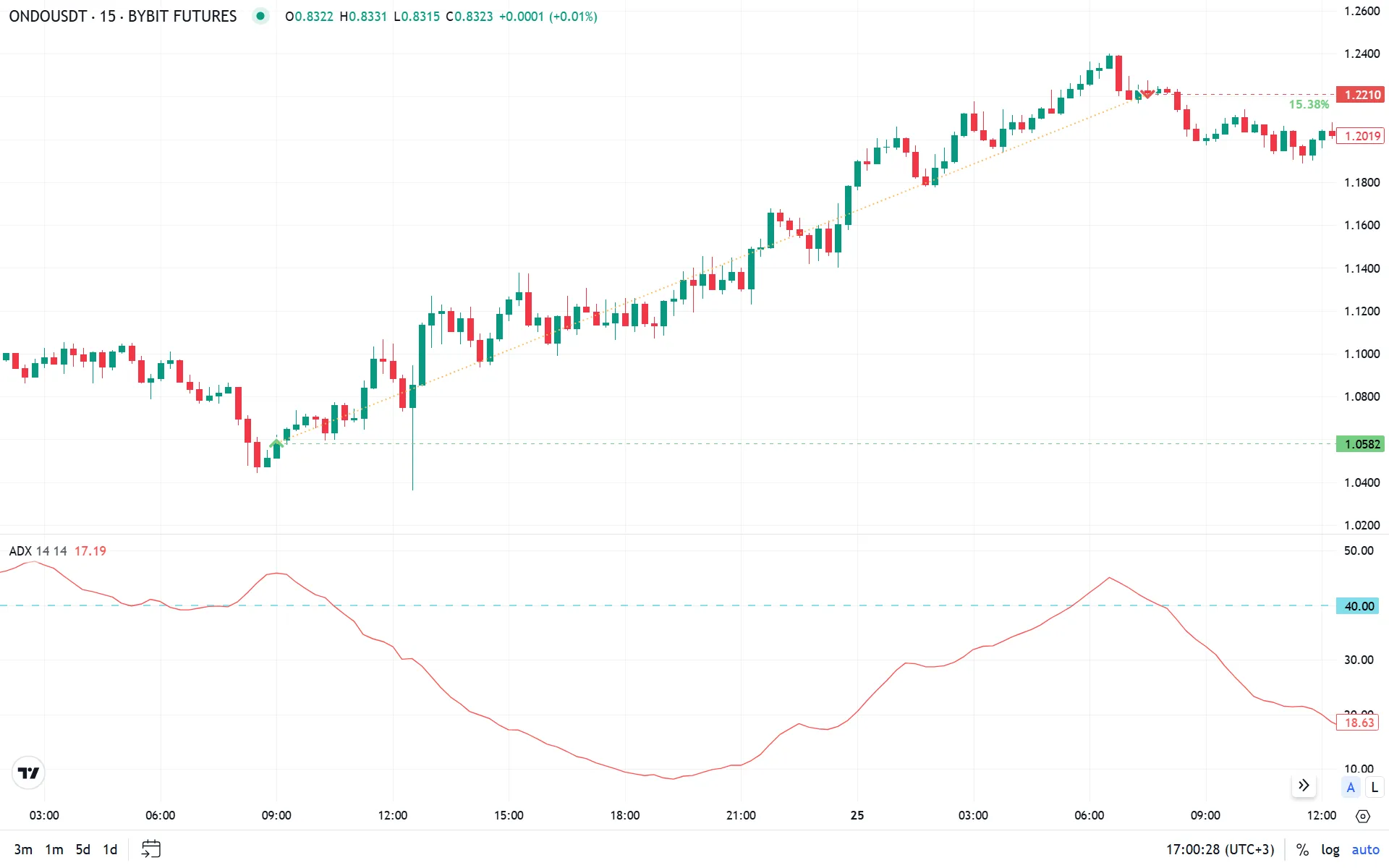Click the 40.00 ADX level label
1389x868 pixels.
[1358, 606]
